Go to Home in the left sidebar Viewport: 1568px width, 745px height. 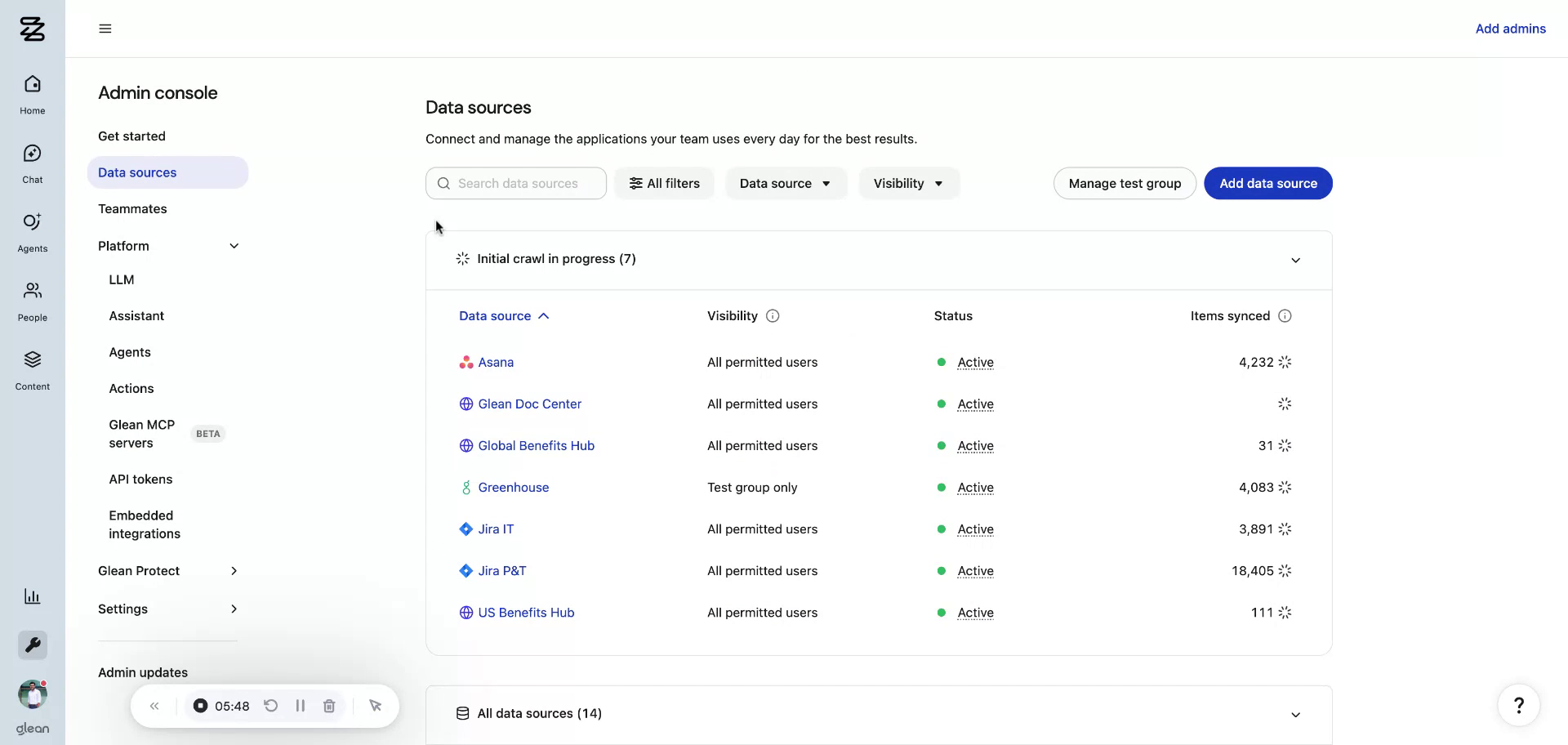tap(31, 91)
